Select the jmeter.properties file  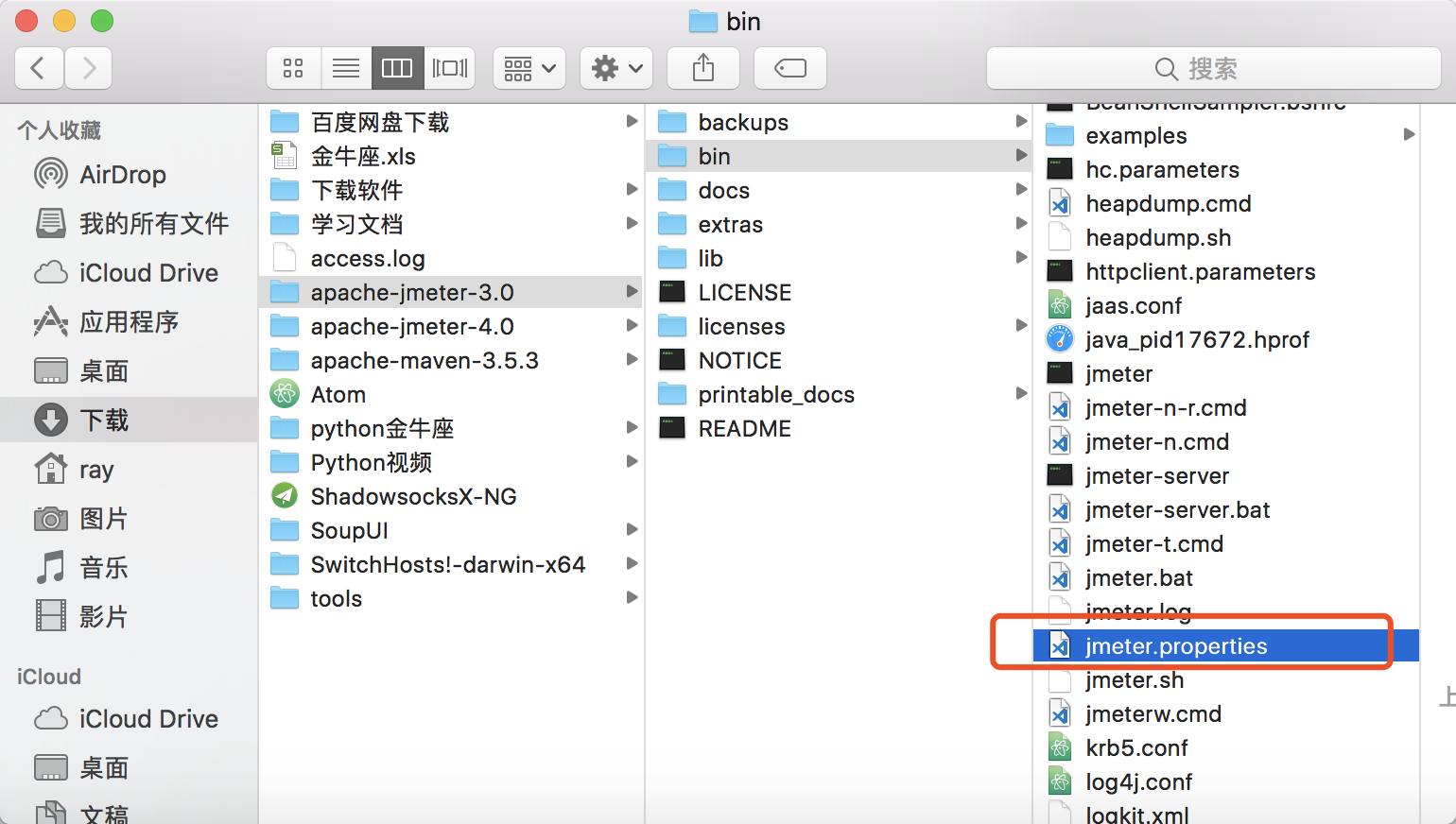click(1226, 645)
